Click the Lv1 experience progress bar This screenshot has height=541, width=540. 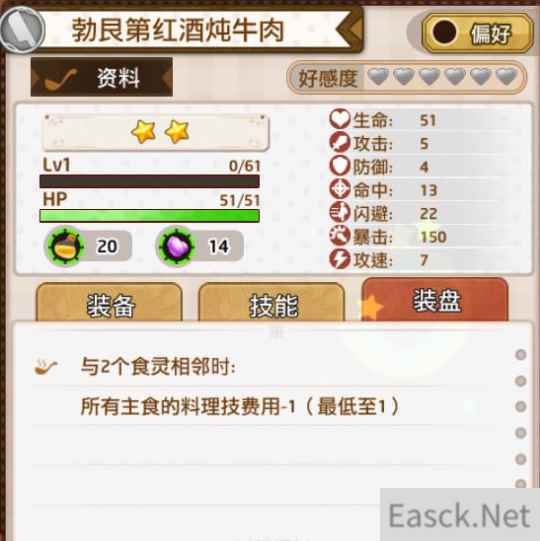point(149,181)
